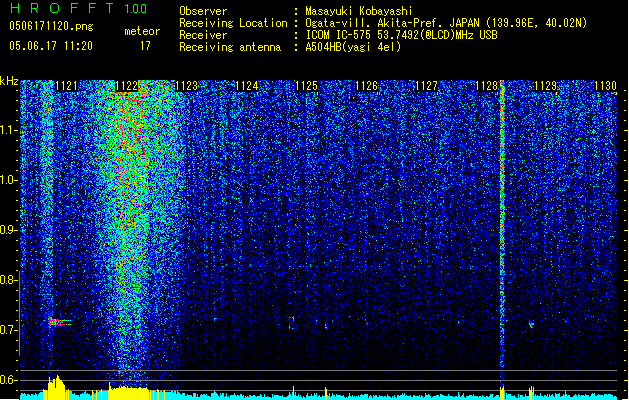
Task: Click the HROFFT title text
Action: 62,8
